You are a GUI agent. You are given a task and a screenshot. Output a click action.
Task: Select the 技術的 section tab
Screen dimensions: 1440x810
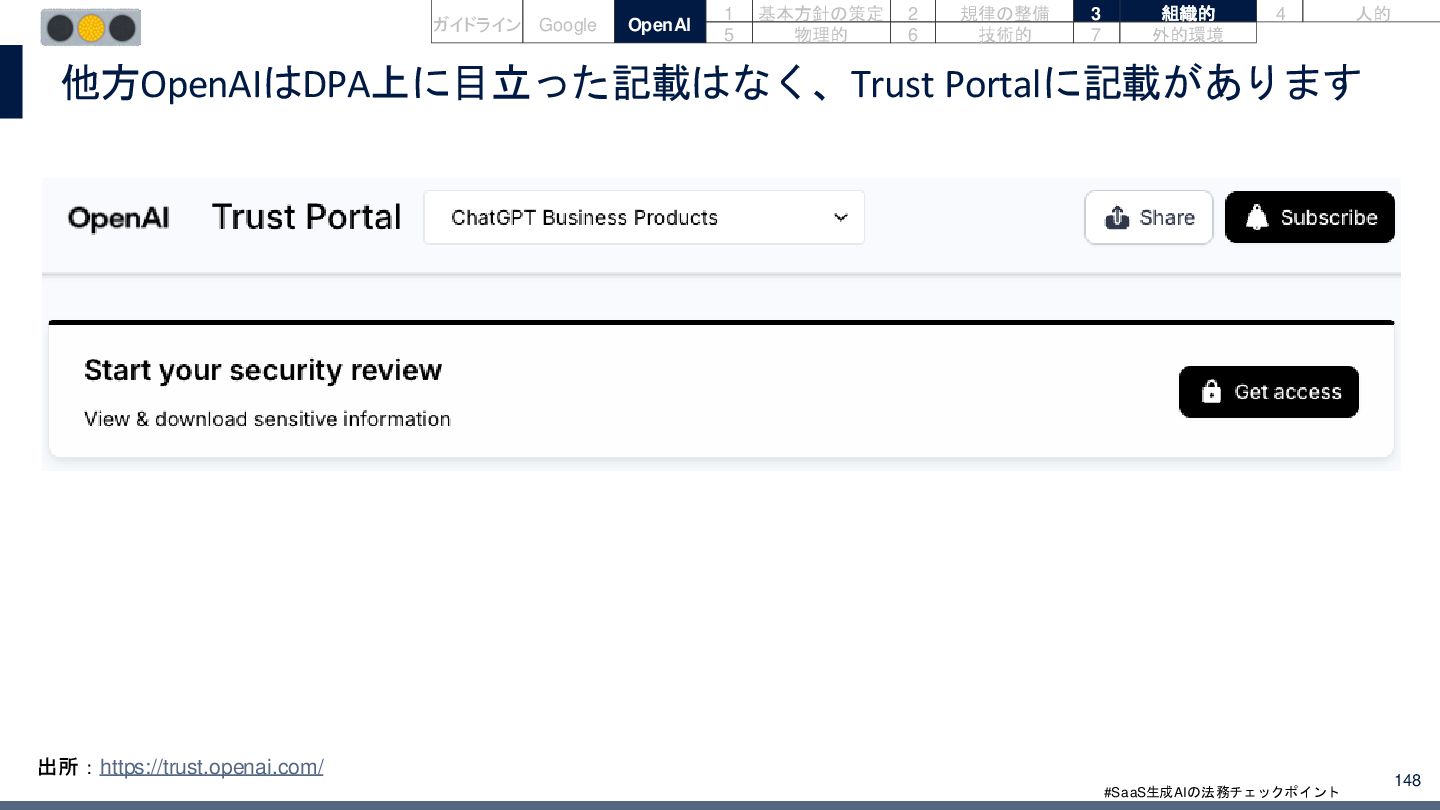1004,34
